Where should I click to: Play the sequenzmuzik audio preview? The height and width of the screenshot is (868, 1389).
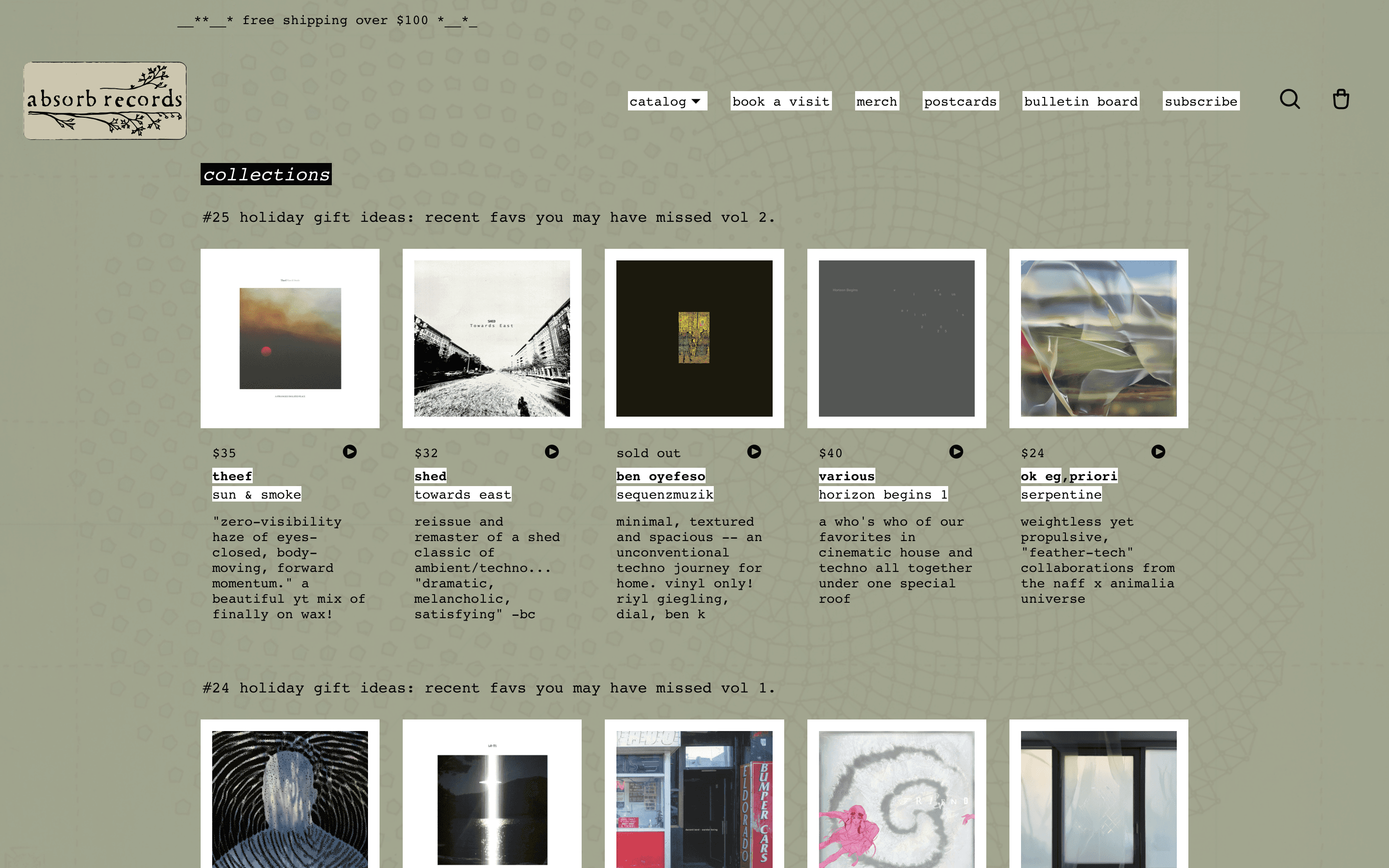754,452
